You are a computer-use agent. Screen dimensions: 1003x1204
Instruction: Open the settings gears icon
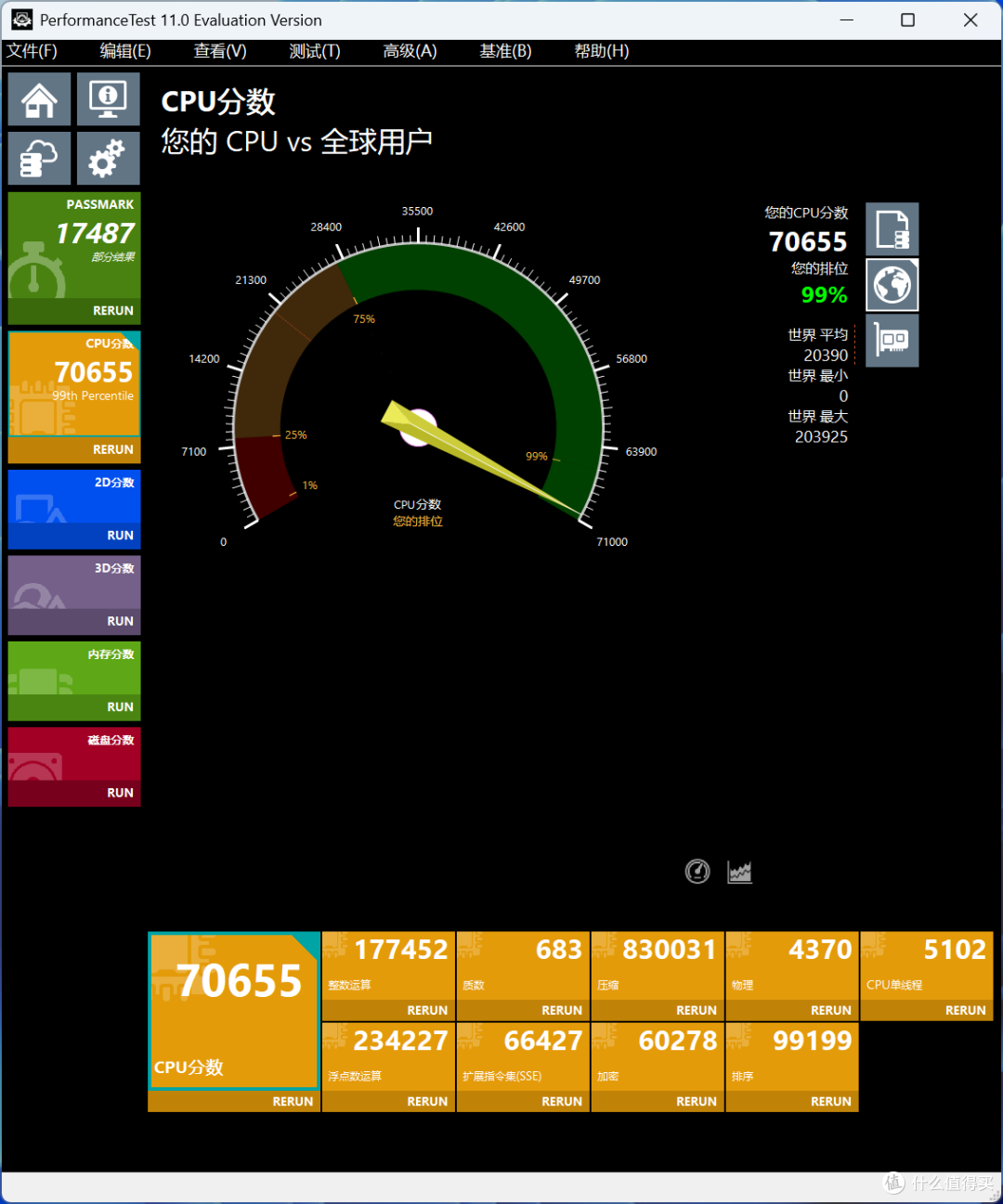tap(109, 159)
